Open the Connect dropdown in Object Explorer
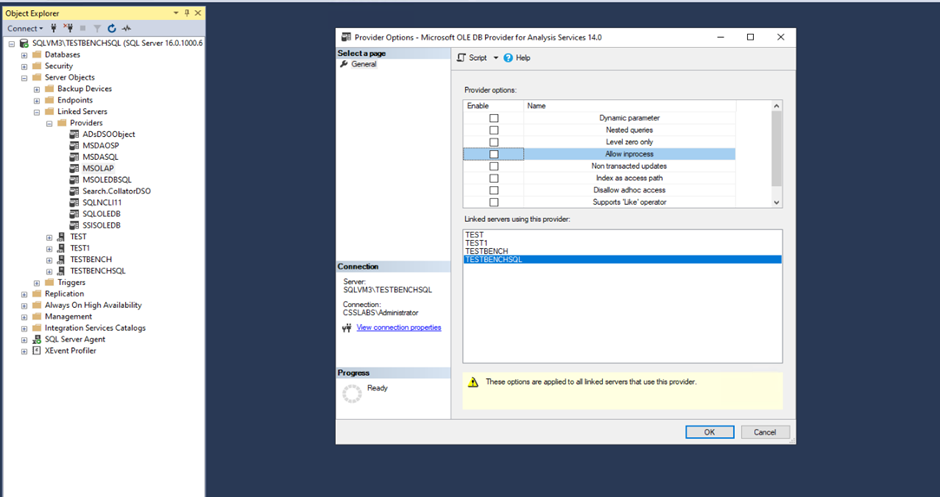Viewport: 940px width, 497px height. coord(25,28)
